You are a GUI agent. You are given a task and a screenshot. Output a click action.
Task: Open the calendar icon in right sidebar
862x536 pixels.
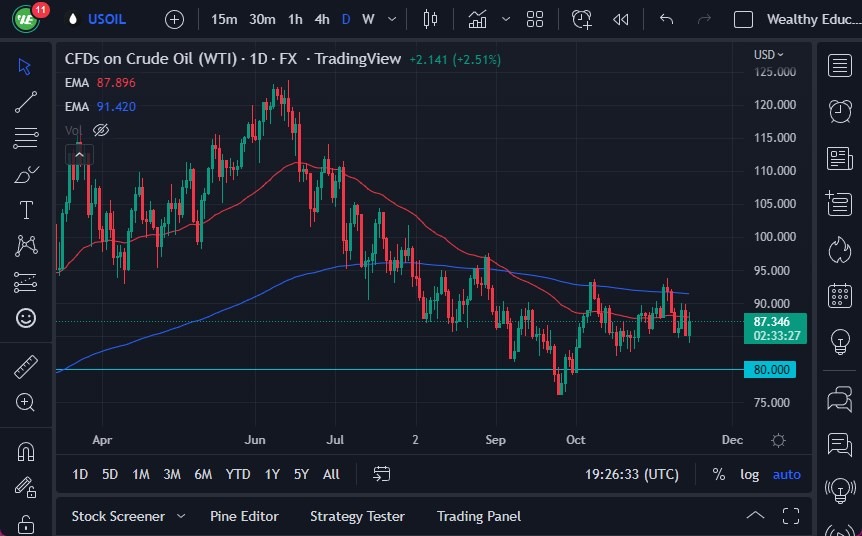tap(840, 295)
